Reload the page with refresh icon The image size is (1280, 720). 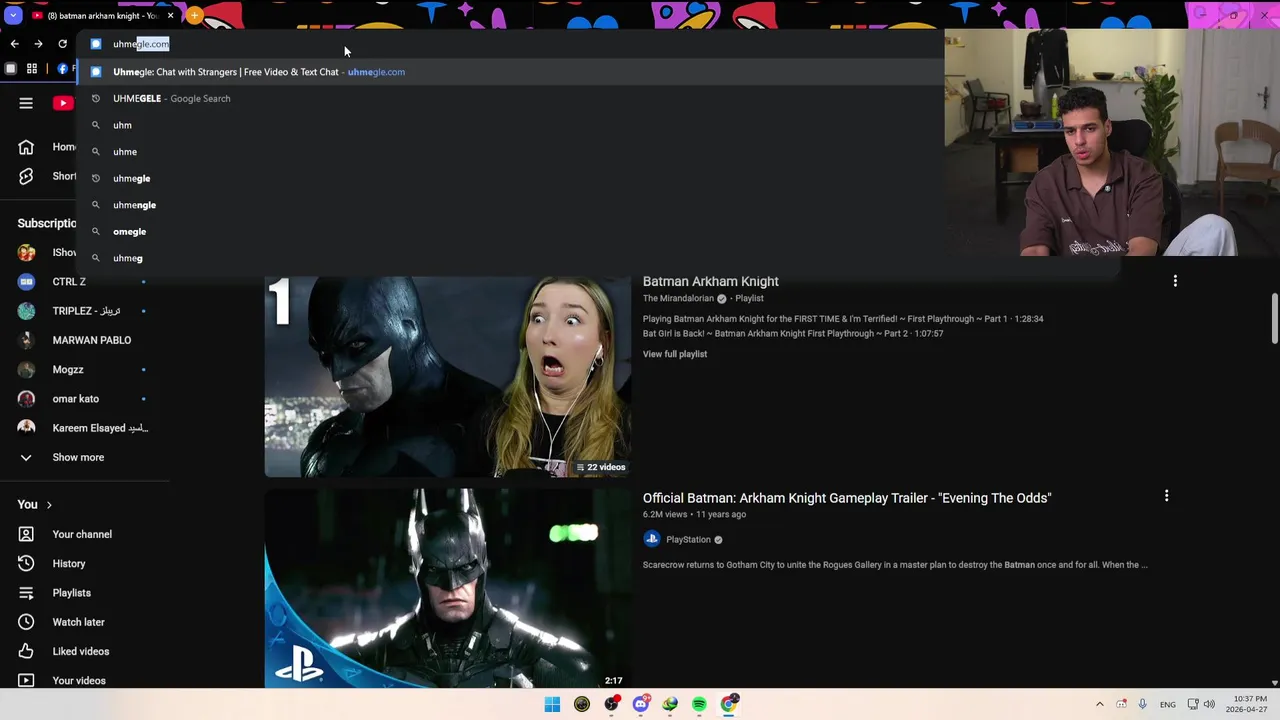[x=62, y=44]
